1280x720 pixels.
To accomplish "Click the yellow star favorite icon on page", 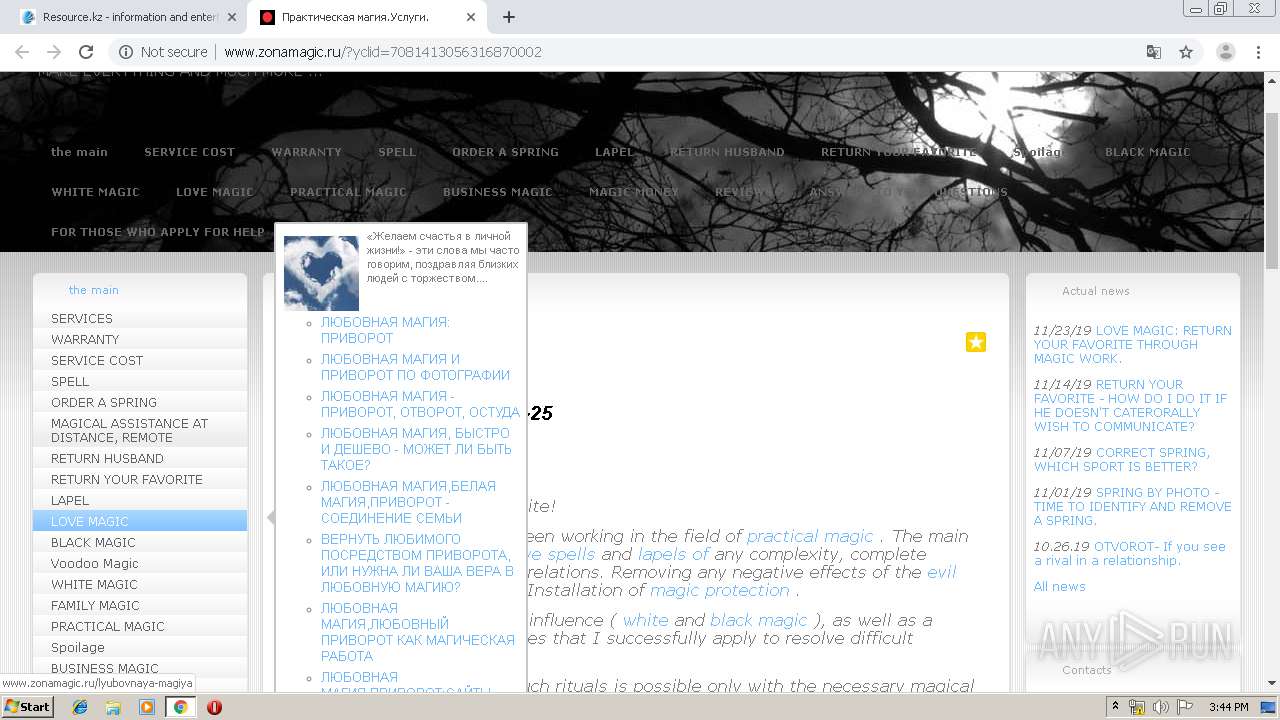I will tap(976, 342).
